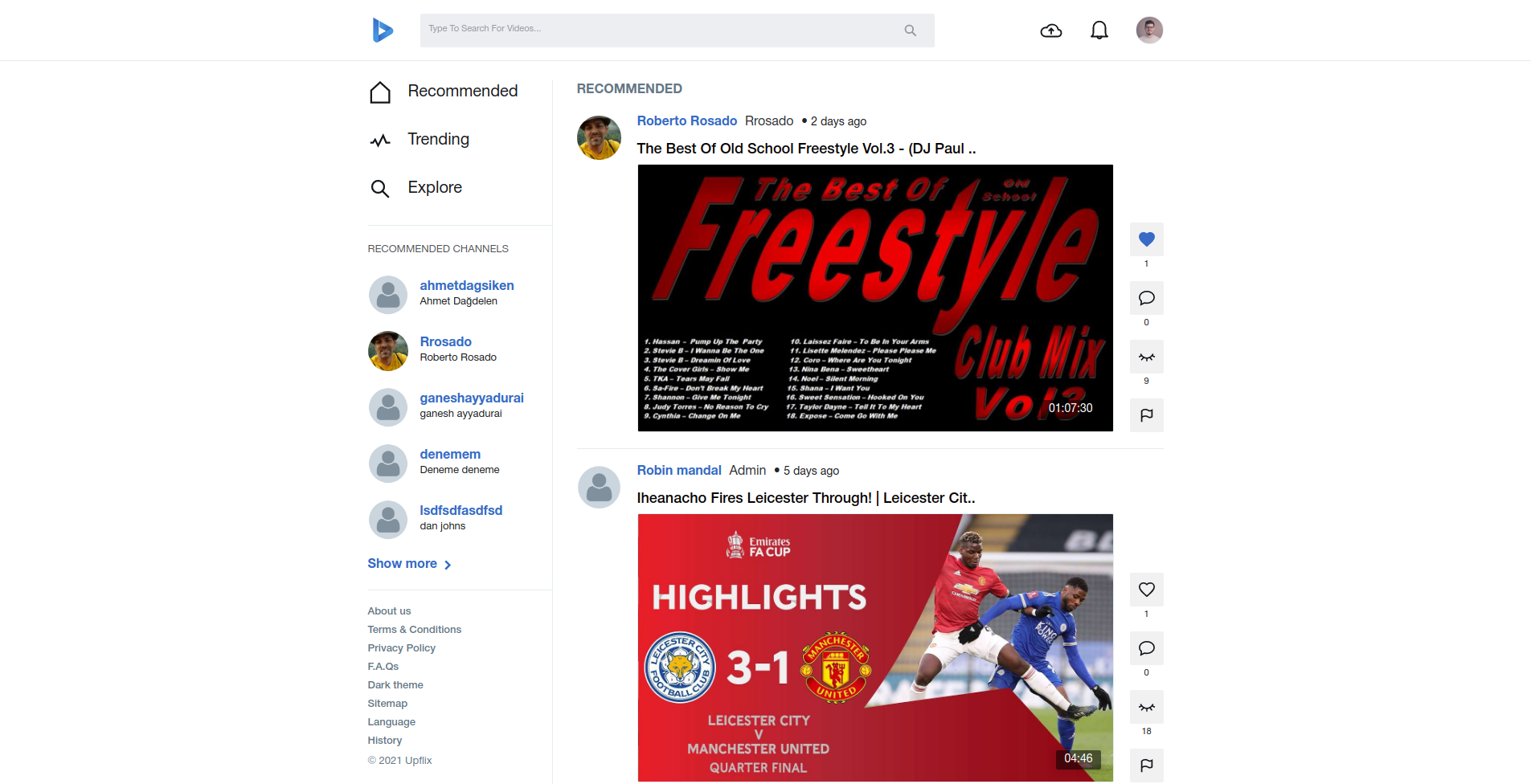
Task: Open ahmetdagsiken channel link
Action: [x=467, y=285]
